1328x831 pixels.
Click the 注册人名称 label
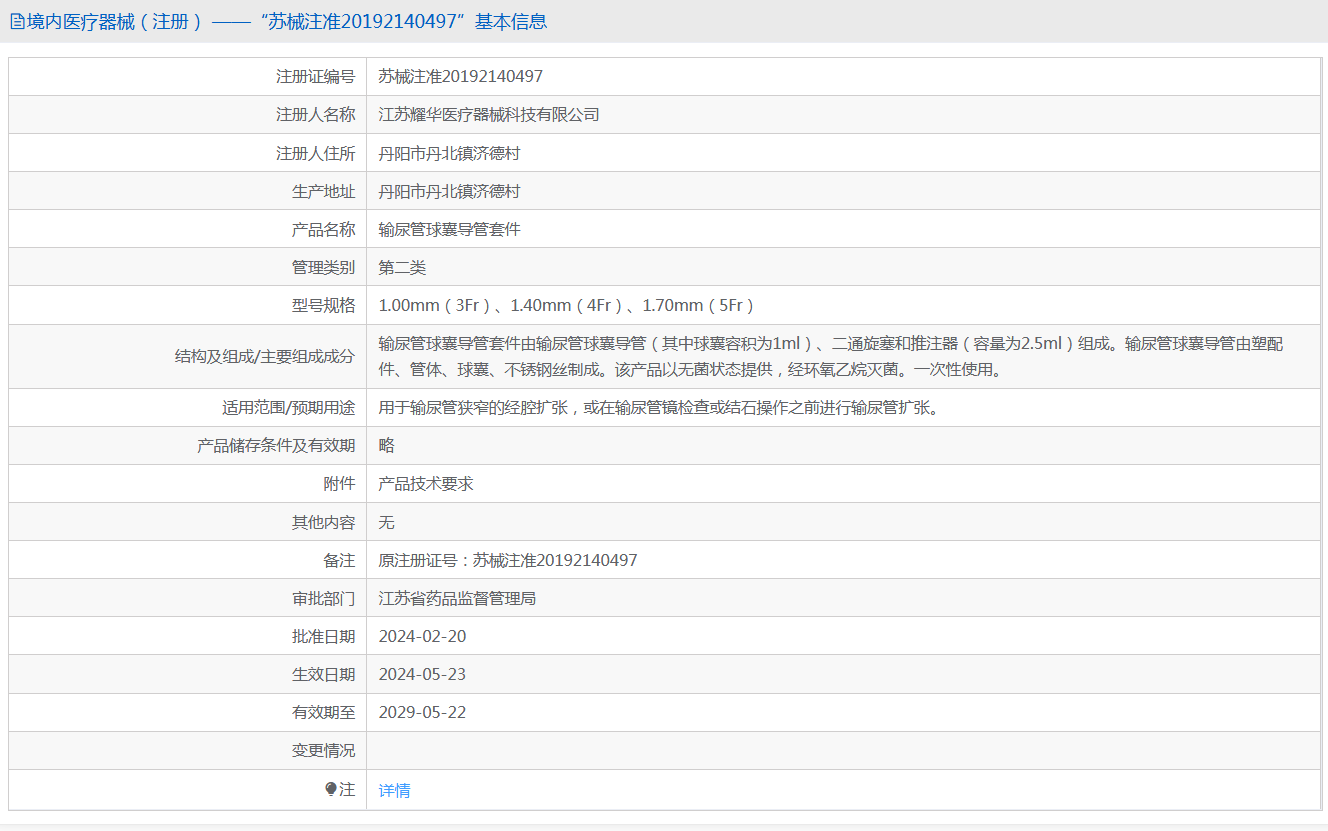click(316, 115)
